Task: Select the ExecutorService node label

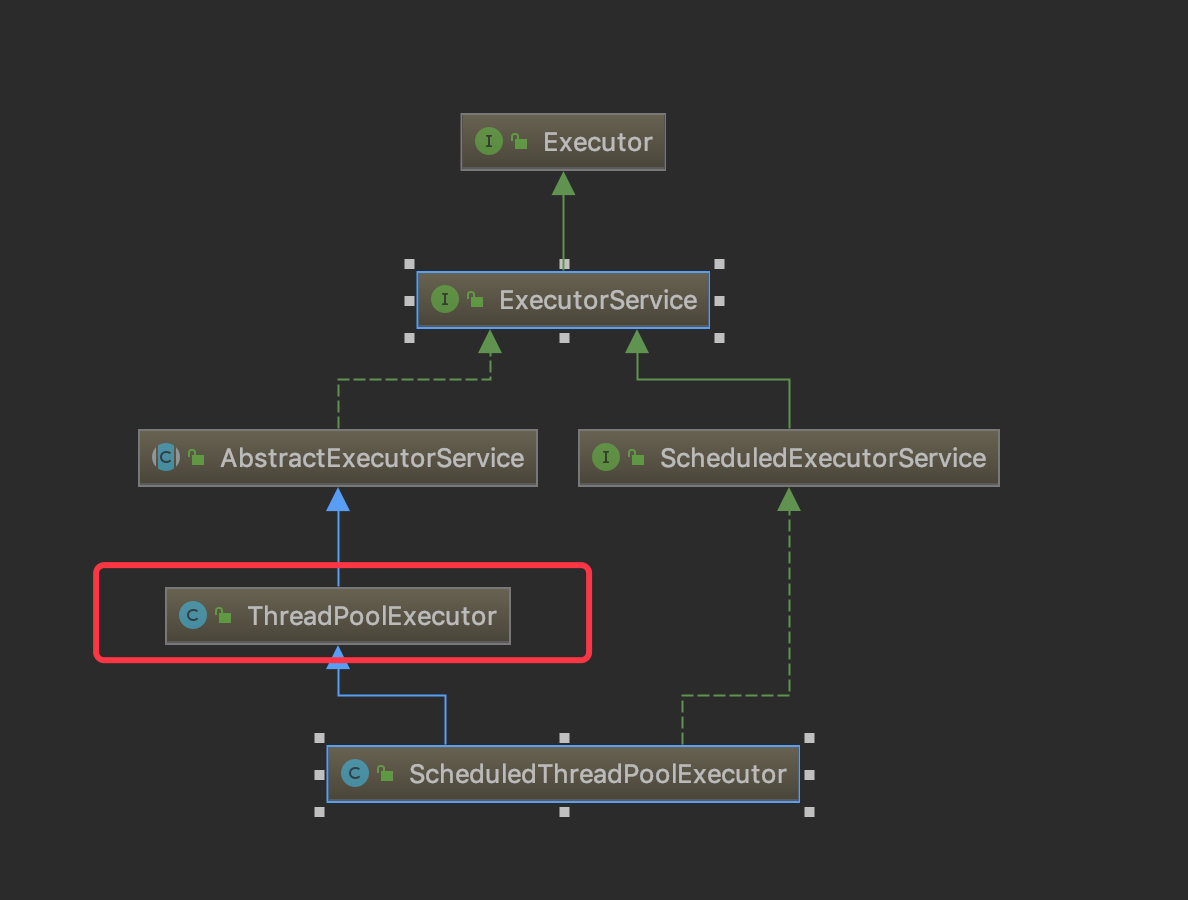Action: tap(598, 300)
